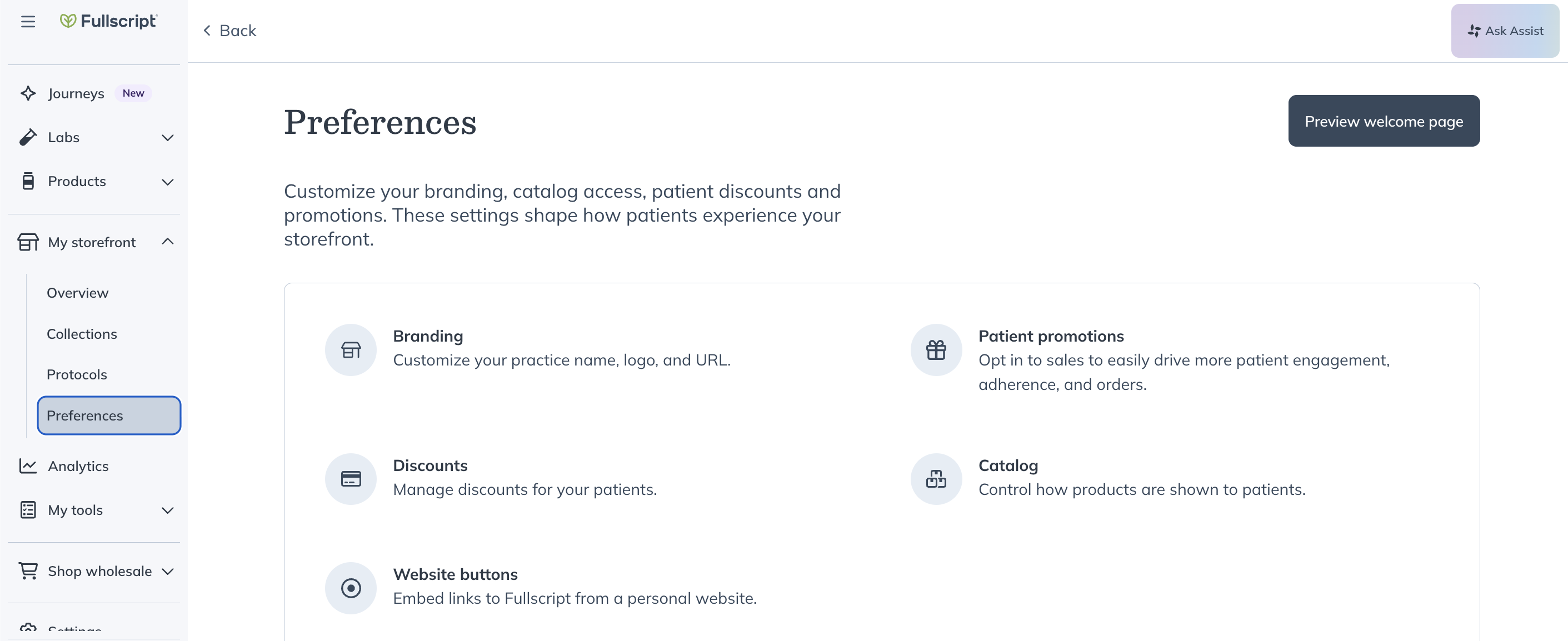Click the hamburger menu icon
Screen dimensions: 1568x641
coord(28,22)
